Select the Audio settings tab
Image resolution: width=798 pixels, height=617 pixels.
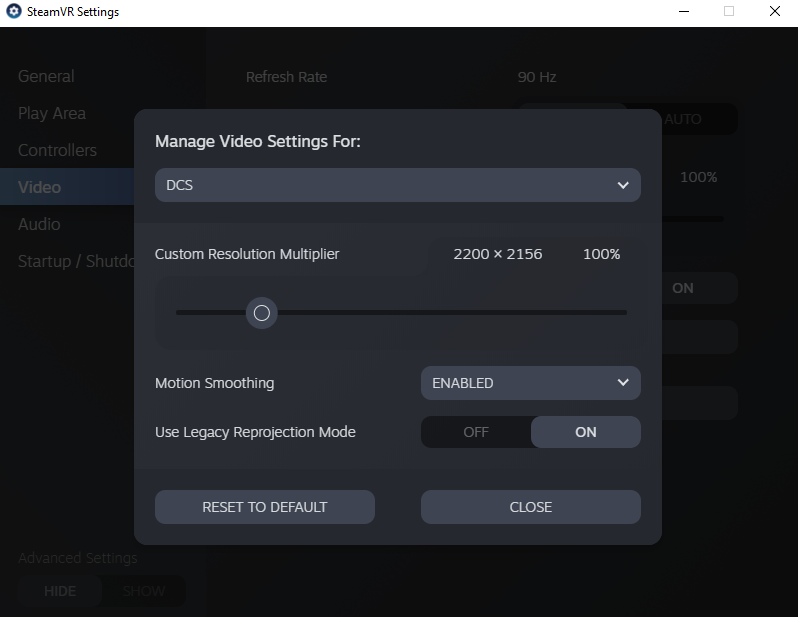(x=39, y=224)
